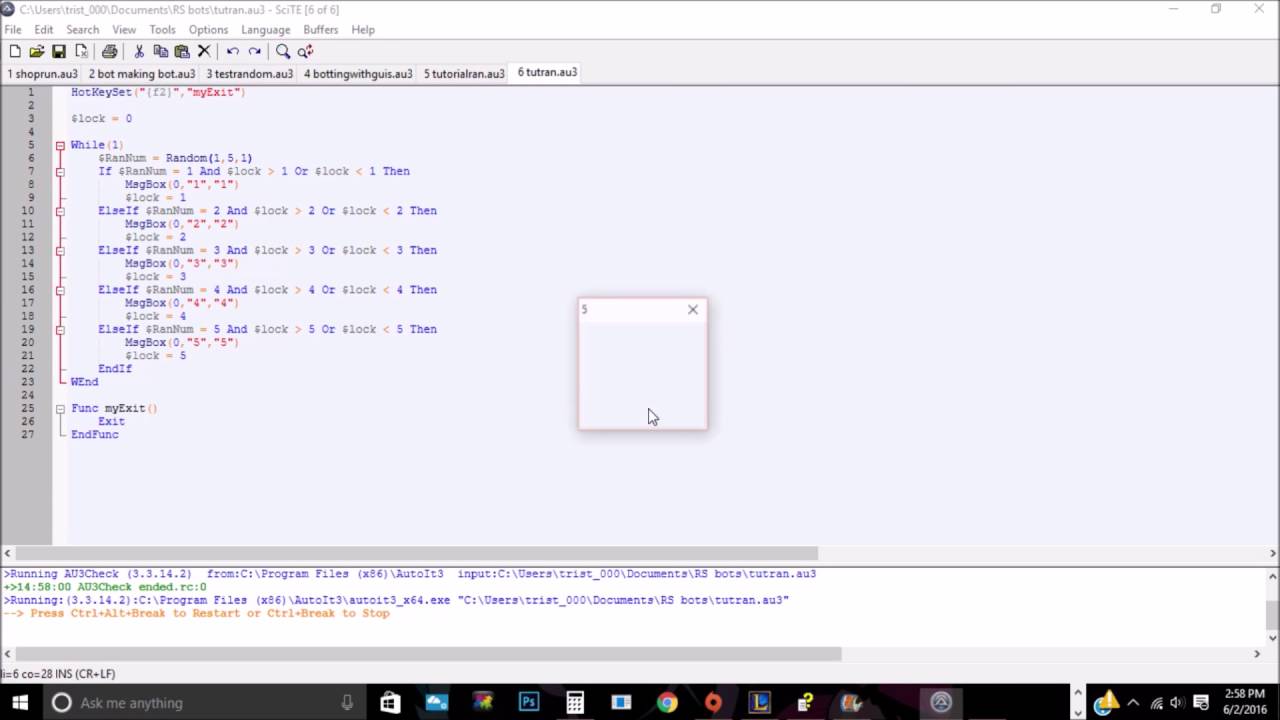
Task: Collapse fold at ElseIf $RanNum = 2 line
Action: [60, 211]
